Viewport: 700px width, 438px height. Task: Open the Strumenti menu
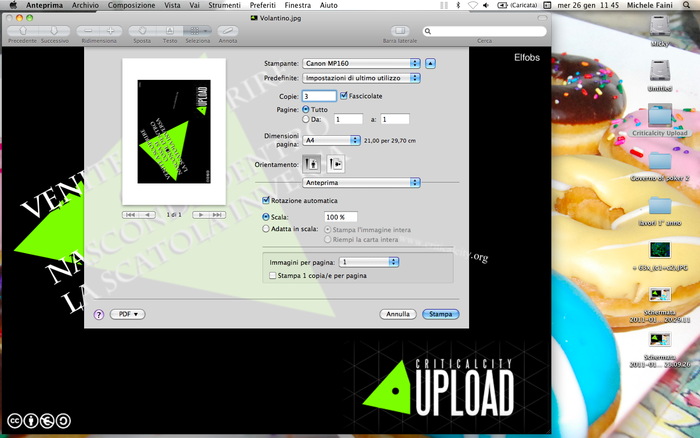tap(224, 5)
